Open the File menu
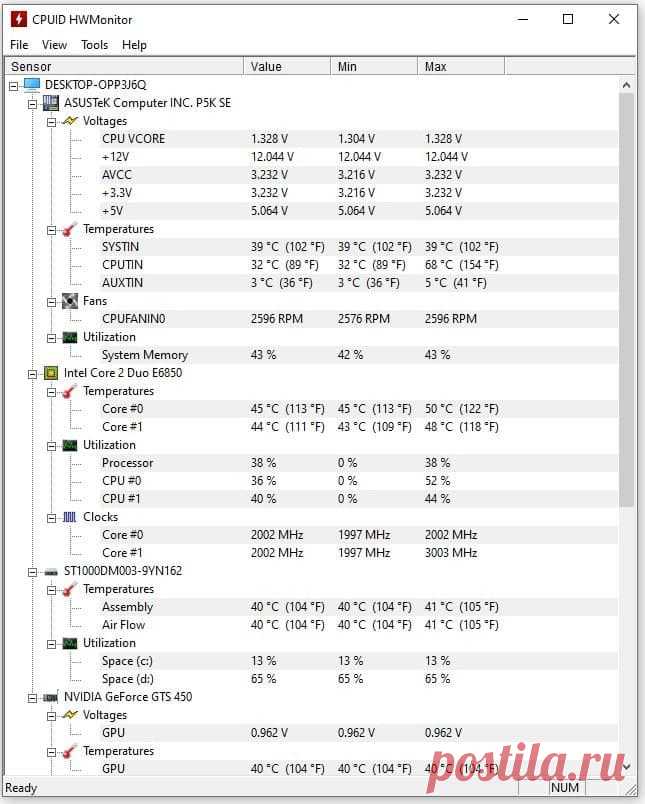Image resolution: width=645 pixels, height=804 pixels. [19, 45]
